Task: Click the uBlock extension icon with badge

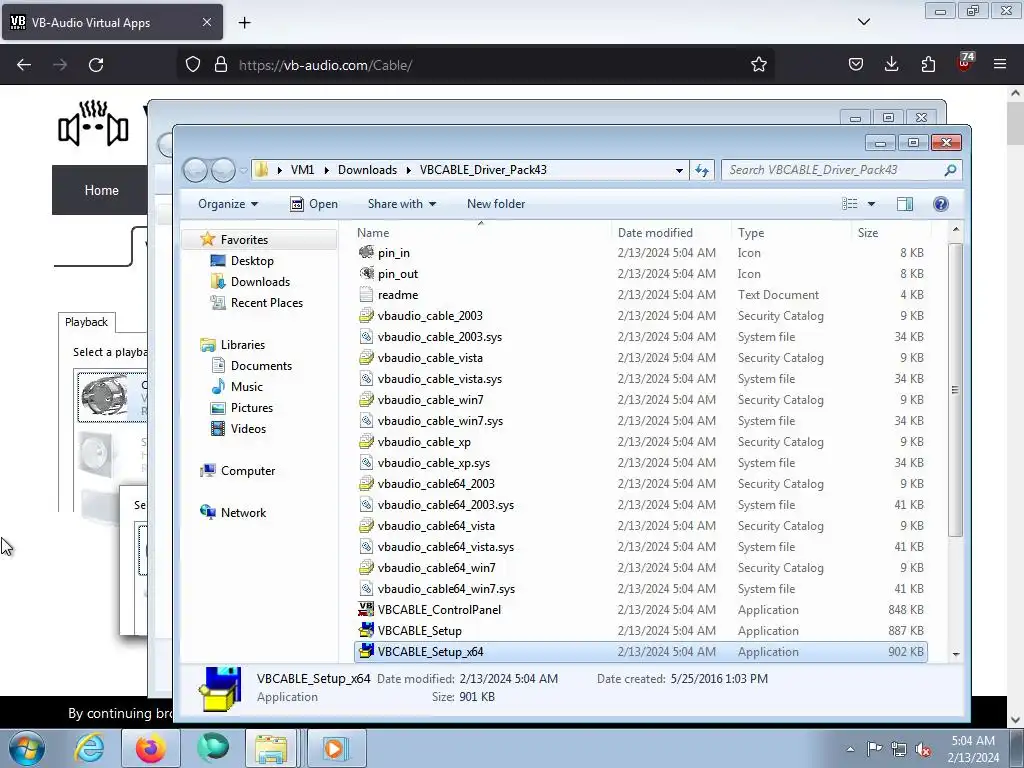Action: click(x=965, y=62)
